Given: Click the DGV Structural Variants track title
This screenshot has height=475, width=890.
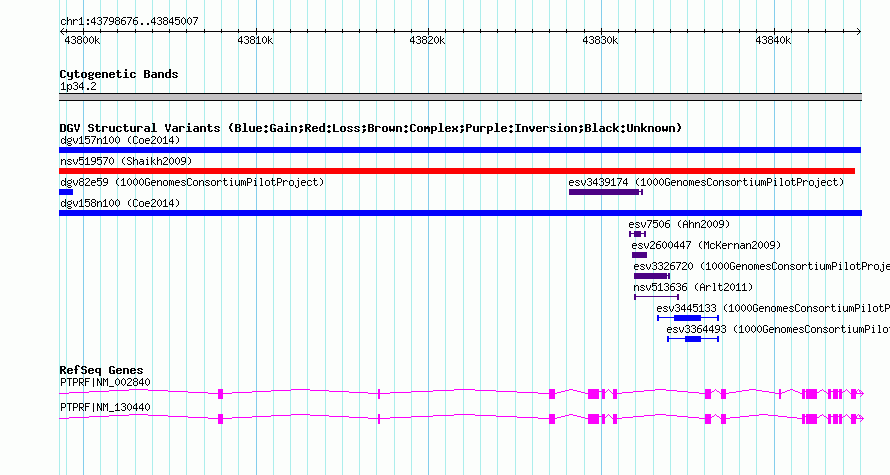Looking at the screenshot, I should tap(371, 128).
